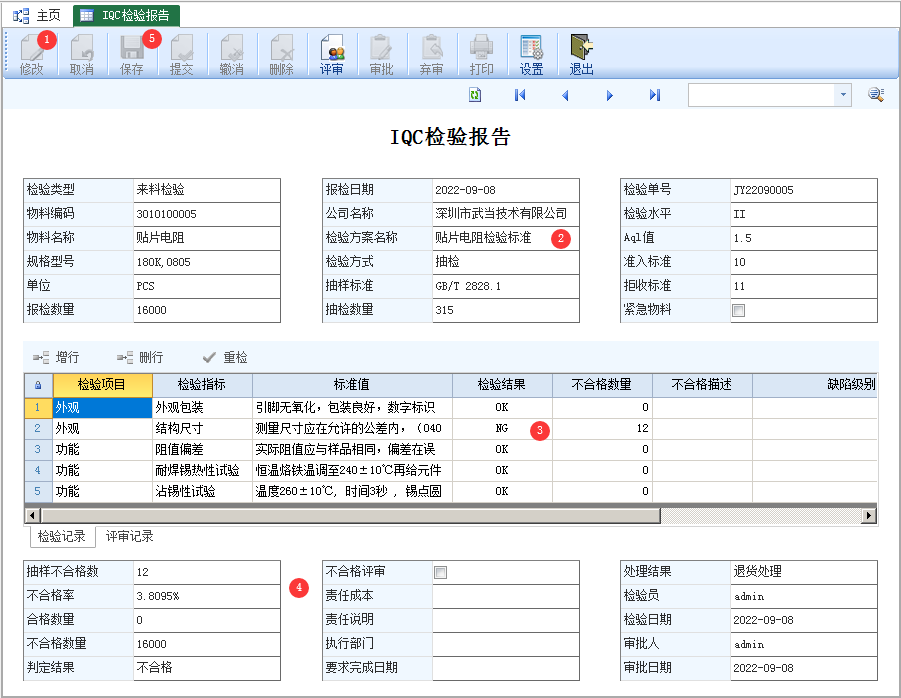Click the 公司名称 value 深圳市武当技术有限公司

pyautogui.click(x=506, y=214)
